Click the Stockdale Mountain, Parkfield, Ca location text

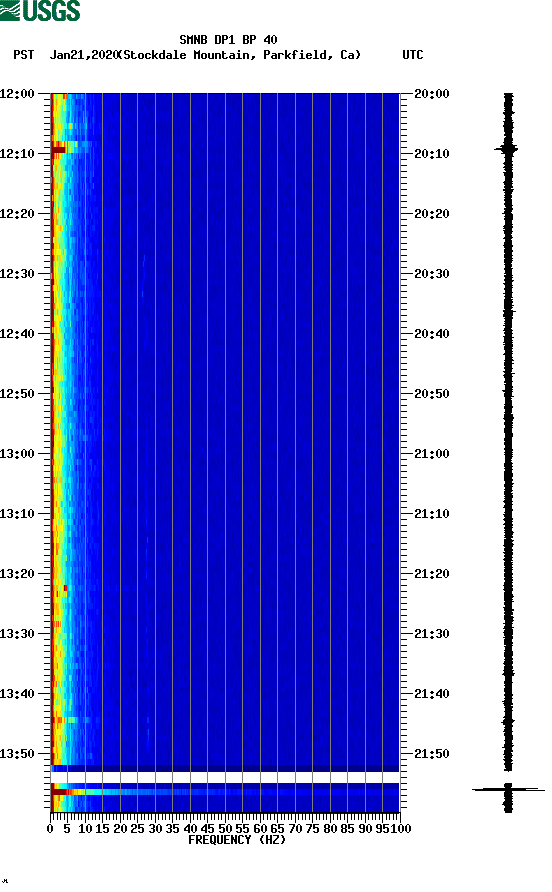[238, 55]
